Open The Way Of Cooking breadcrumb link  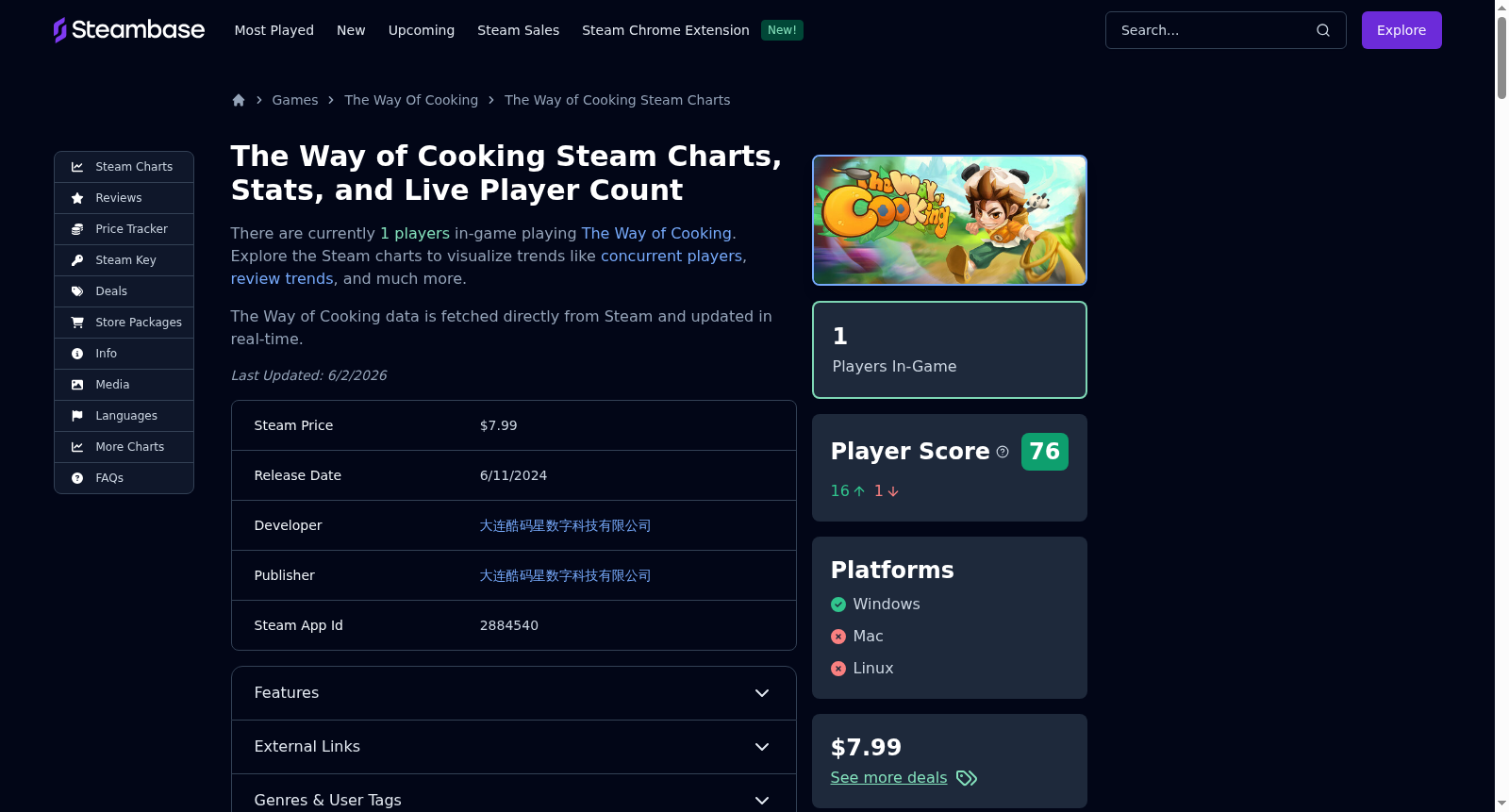tap(411, 100)
